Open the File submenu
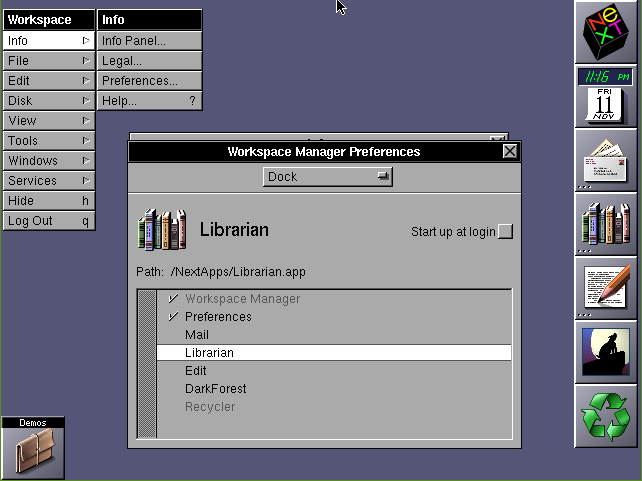Viewport: 642px width, 481px height. click(49, 61)
